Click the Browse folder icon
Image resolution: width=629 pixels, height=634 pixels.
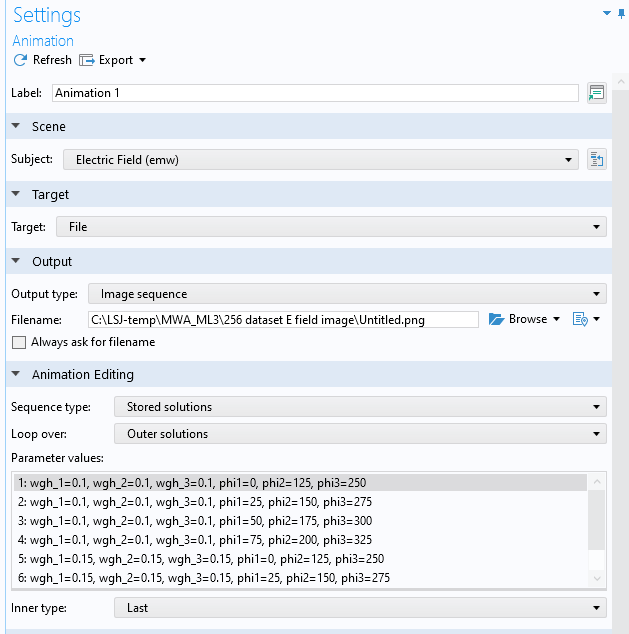tap(496, 319)
